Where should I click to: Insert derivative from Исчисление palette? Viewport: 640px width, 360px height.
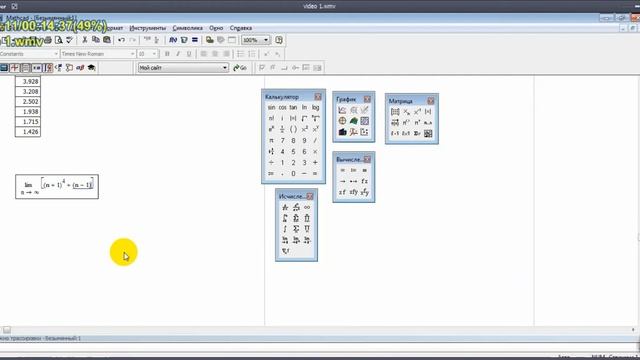click(x=285, y=207)
